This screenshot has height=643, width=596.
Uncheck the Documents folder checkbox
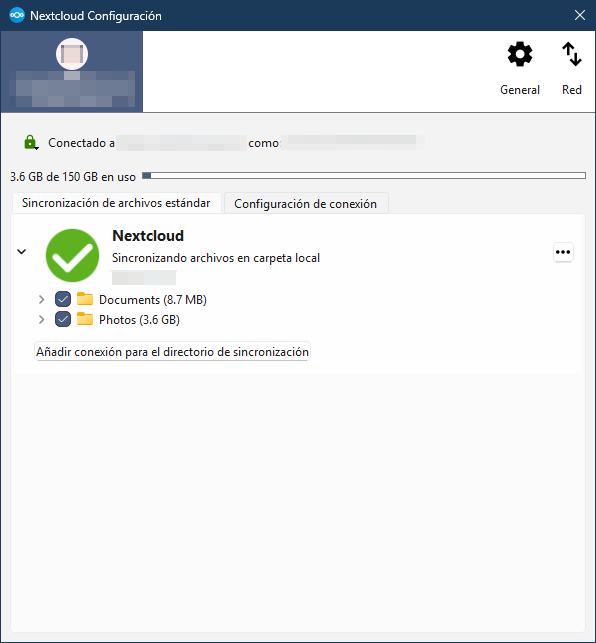coord(63,299)
